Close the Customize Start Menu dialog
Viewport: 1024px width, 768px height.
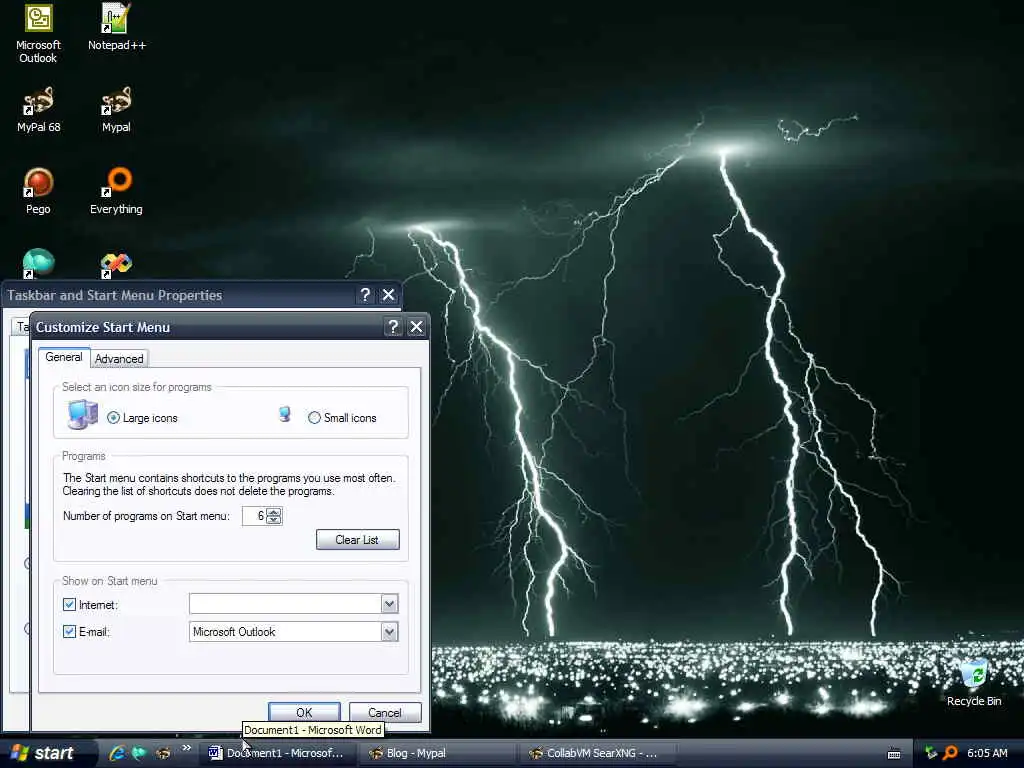(416, 327)
